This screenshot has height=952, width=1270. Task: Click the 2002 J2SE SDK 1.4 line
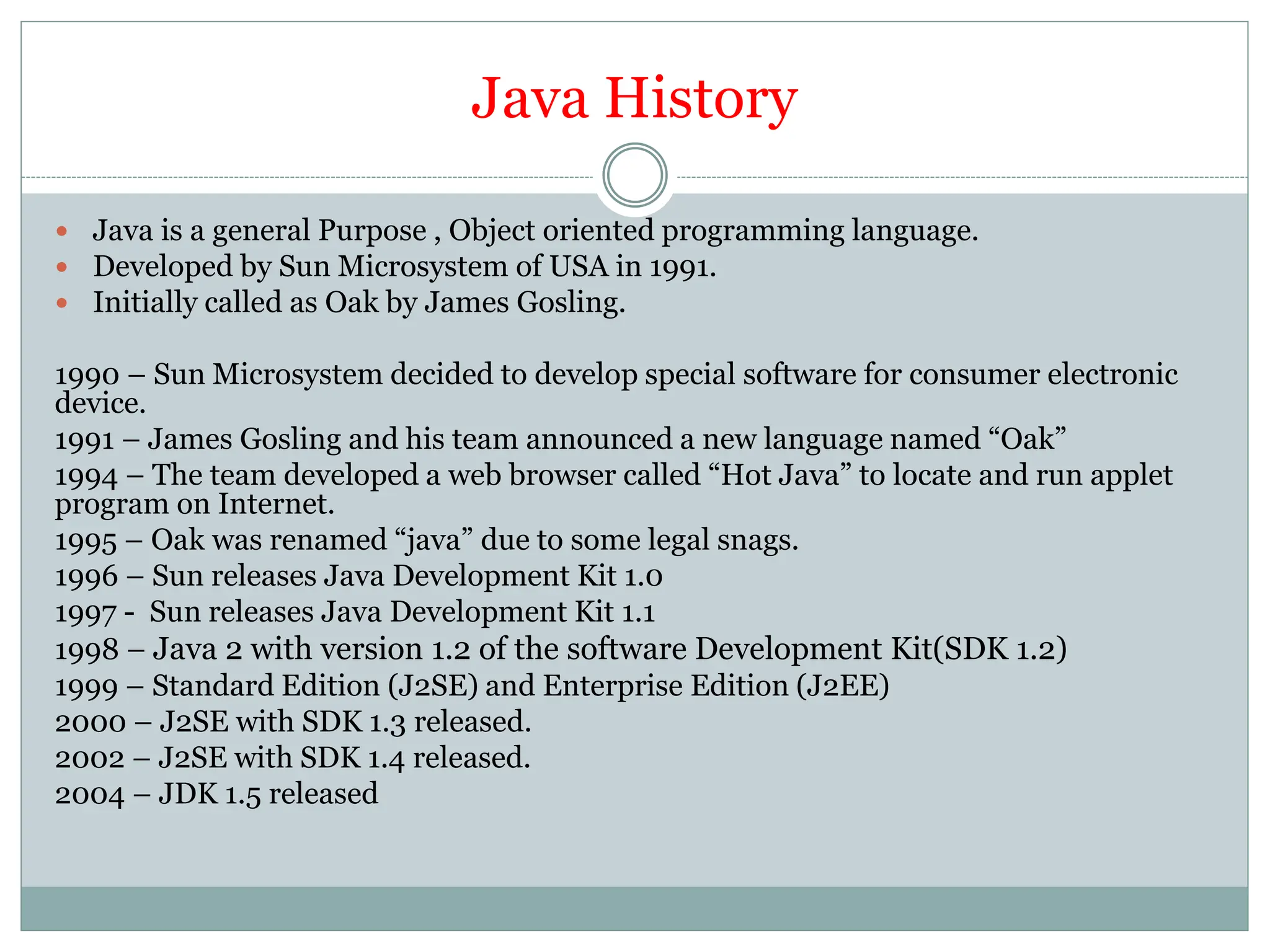pyautogui.click(x=292, y=758)
